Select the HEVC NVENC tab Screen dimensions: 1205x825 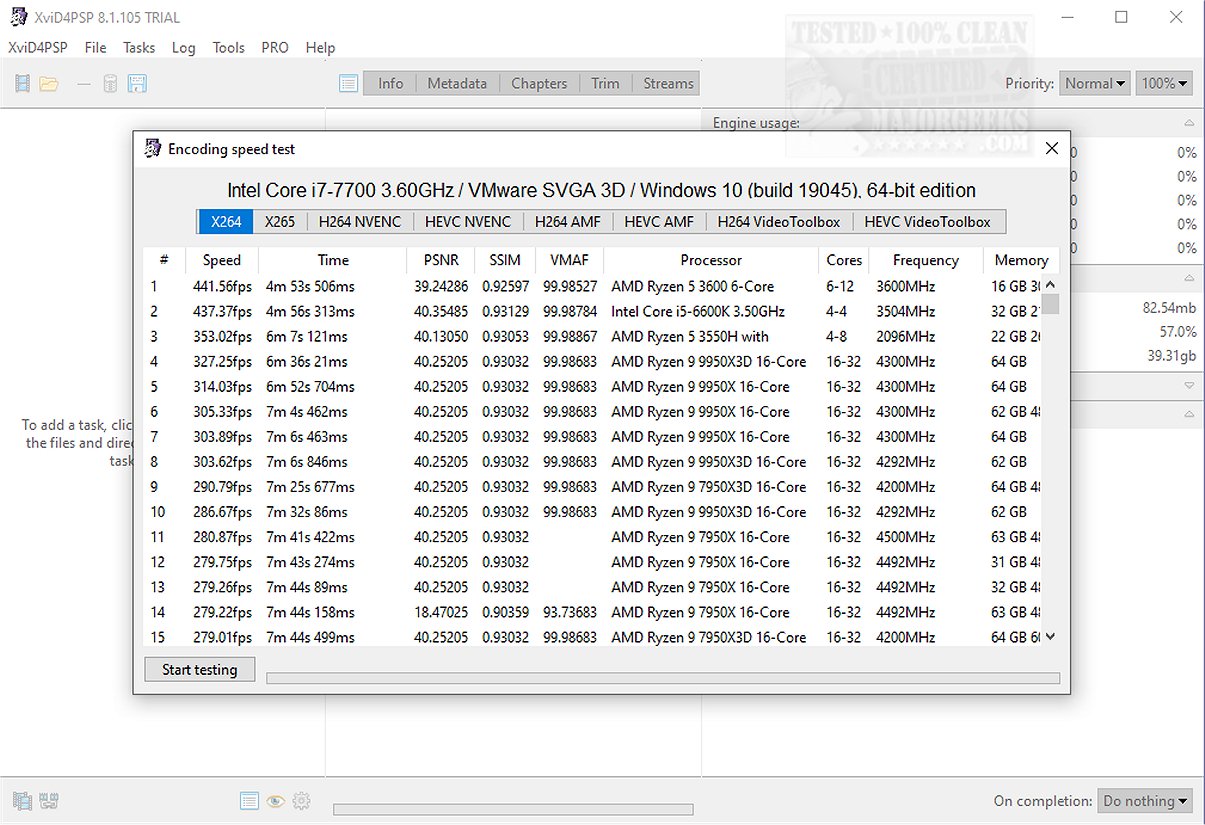coord(468,222)
